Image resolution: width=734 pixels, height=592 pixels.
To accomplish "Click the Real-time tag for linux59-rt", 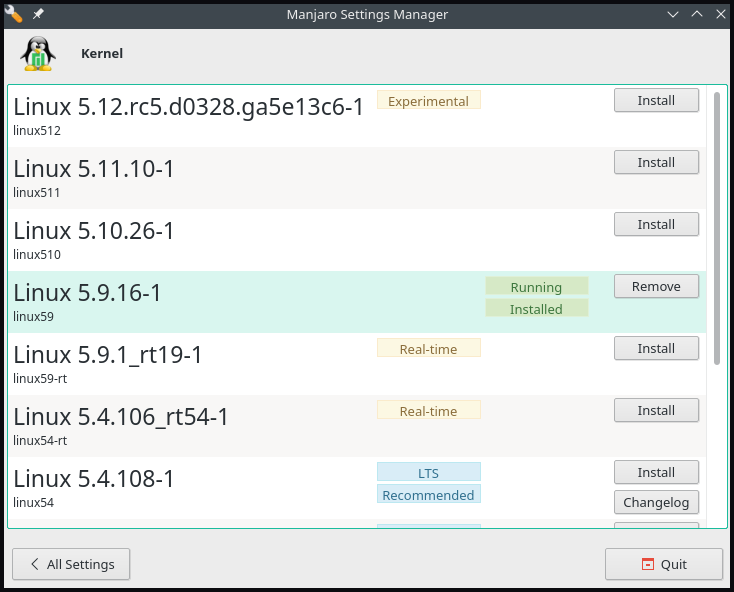I will (429, 348).
